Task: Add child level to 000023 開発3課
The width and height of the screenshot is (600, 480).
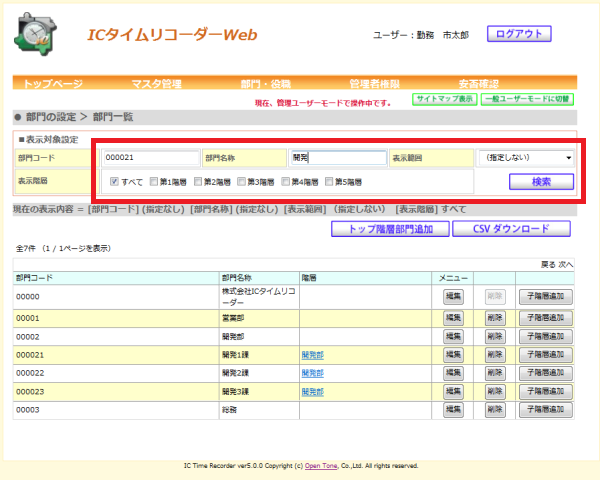Action: click(x=546, y=392)
